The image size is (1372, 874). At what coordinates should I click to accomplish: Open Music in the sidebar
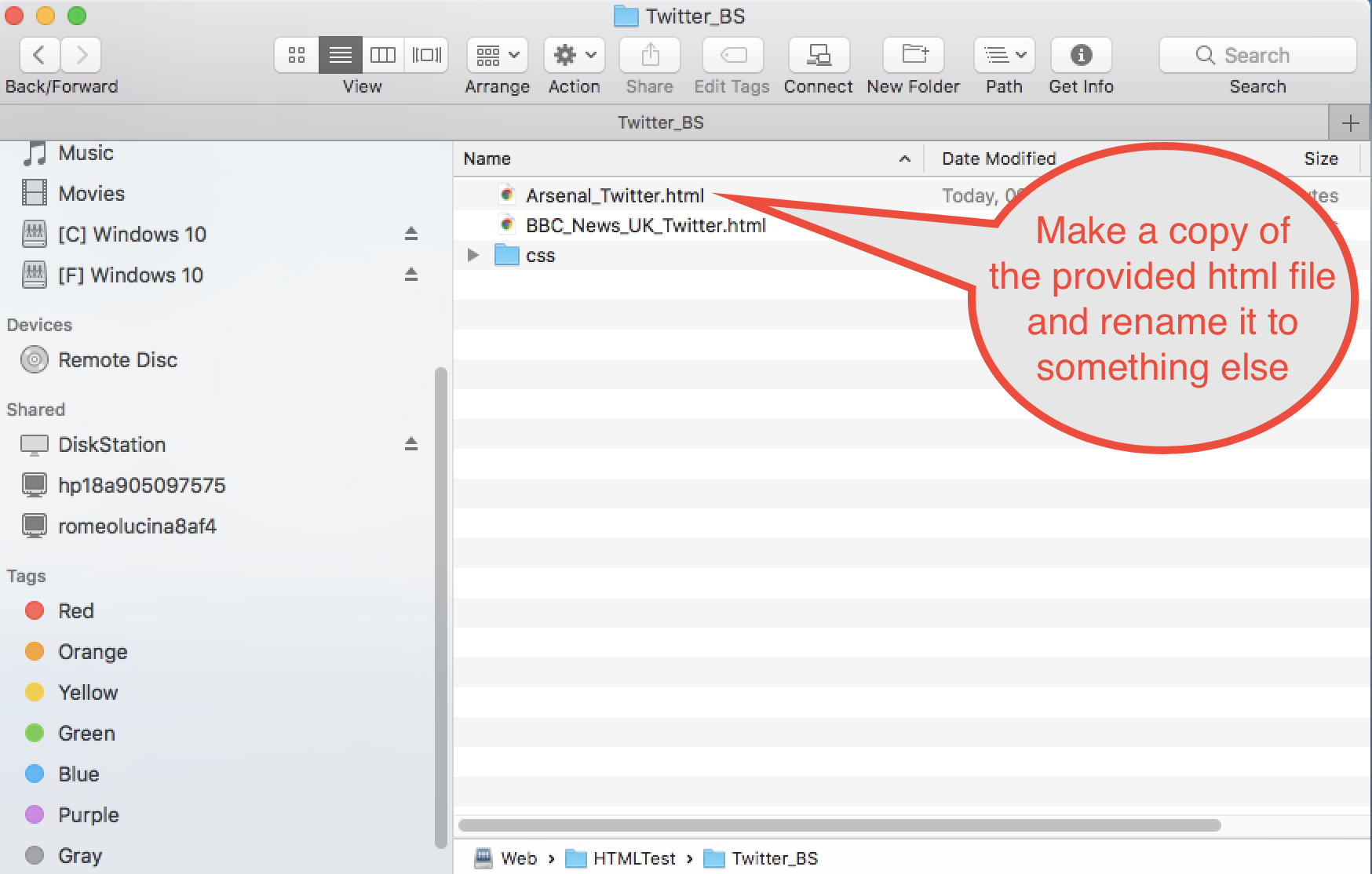[x=86, y=153]
